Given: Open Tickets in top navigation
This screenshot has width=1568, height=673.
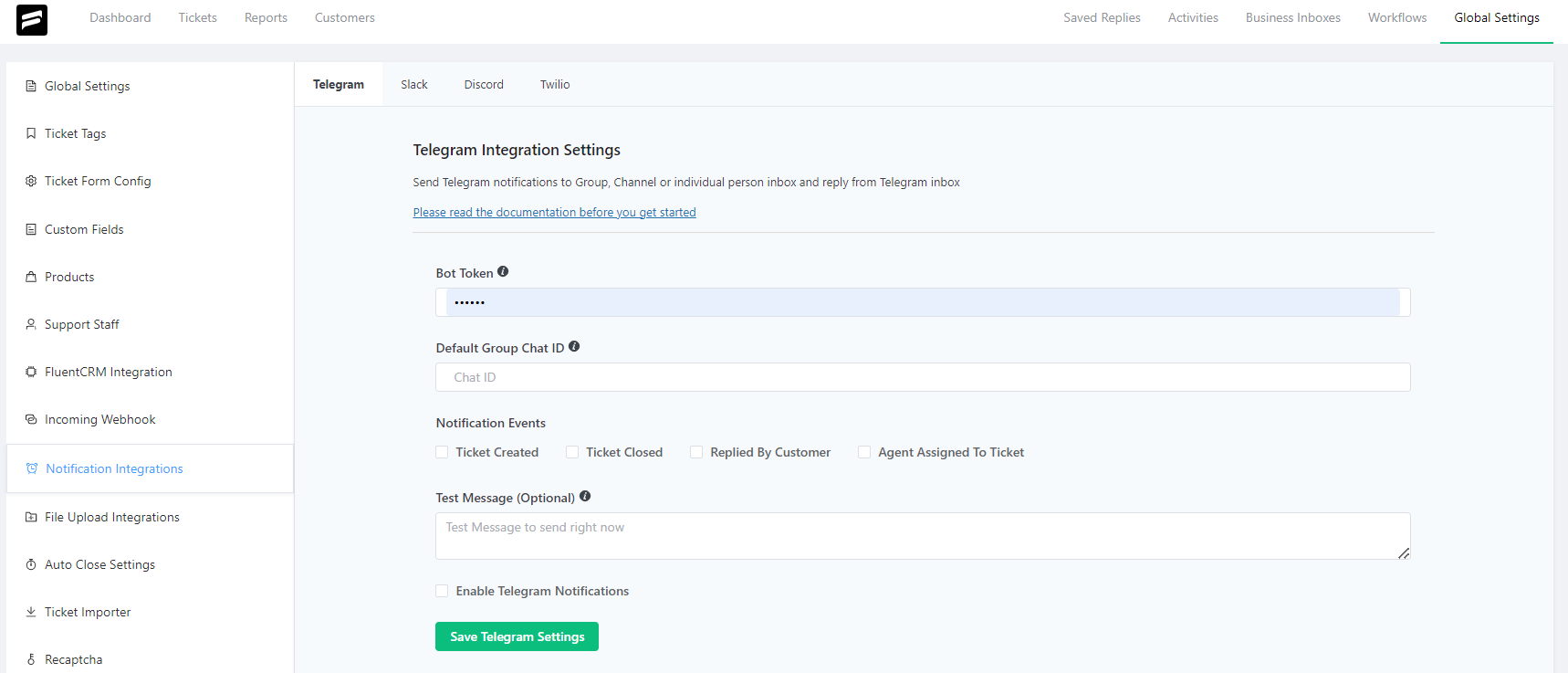Looking at the screenshot, I should click(198, 17).
